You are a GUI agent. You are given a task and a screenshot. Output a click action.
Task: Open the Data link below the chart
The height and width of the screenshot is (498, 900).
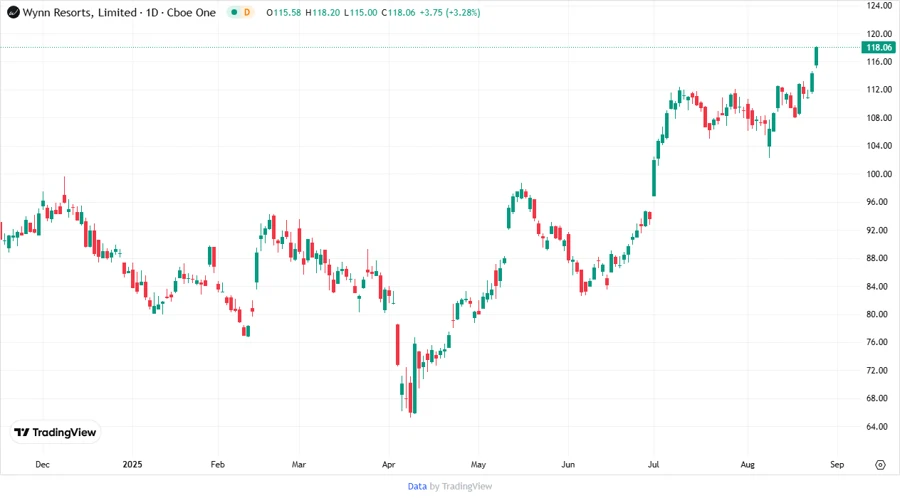[x=417, y=487]
